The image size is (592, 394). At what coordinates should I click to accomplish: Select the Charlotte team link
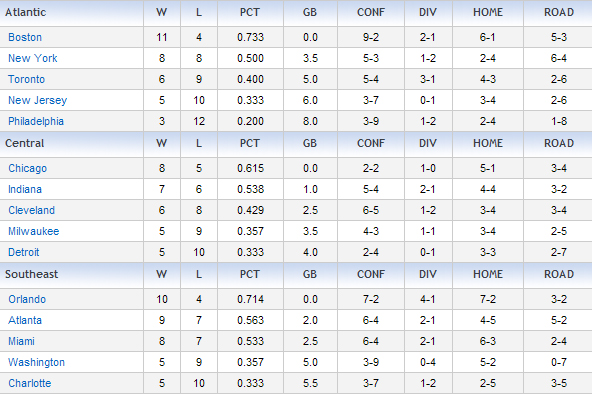click(30, 383)
